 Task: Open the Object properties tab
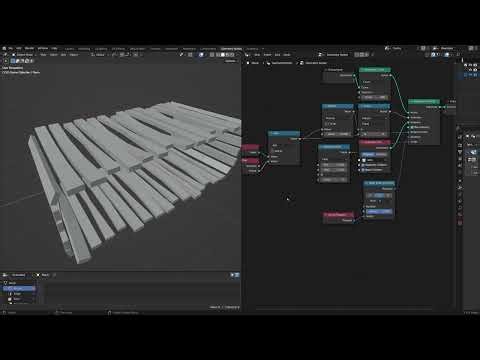(460, 180)
